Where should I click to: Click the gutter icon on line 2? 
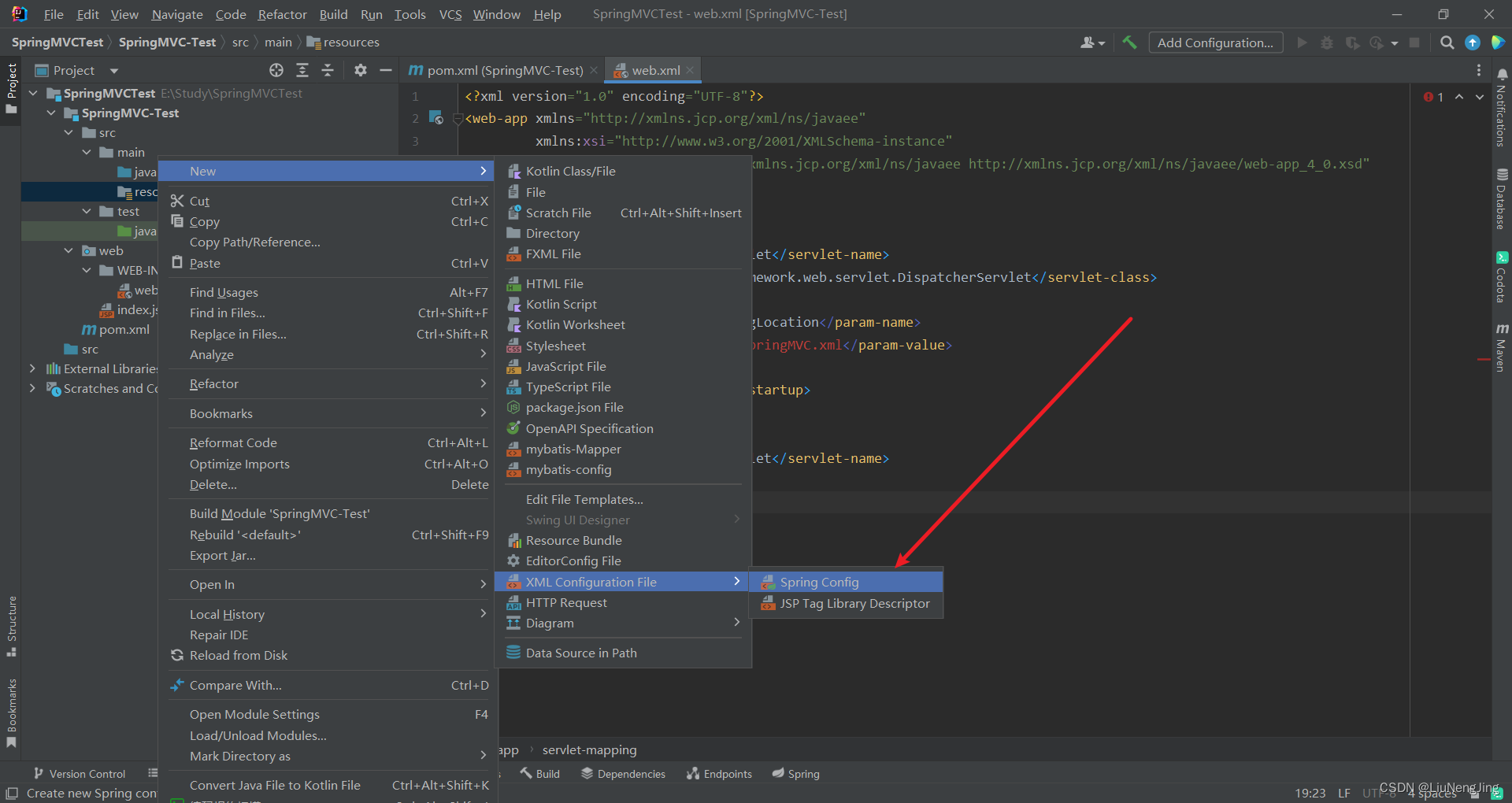[x=435, y=118]
